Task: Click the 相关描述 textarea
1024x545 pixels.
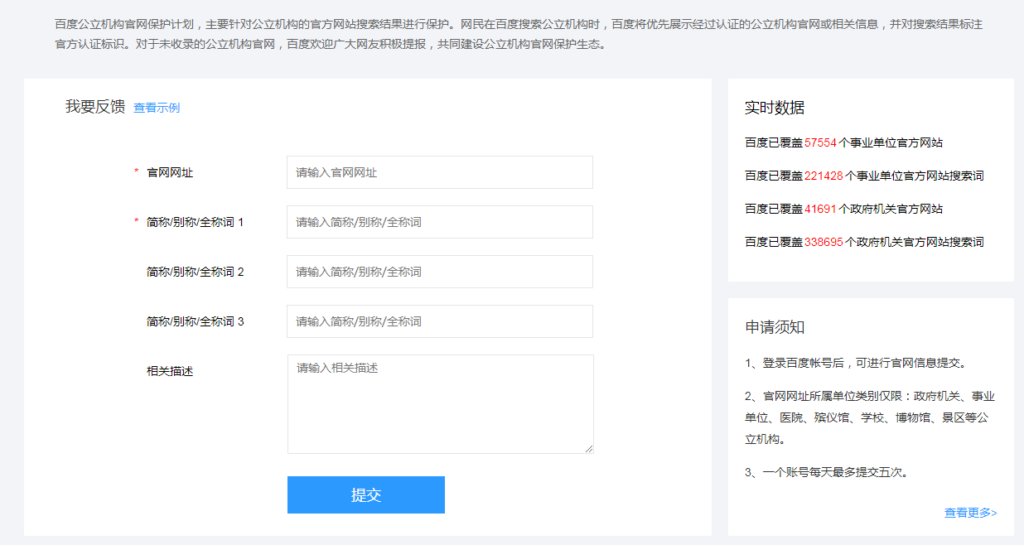Action: 440,404
